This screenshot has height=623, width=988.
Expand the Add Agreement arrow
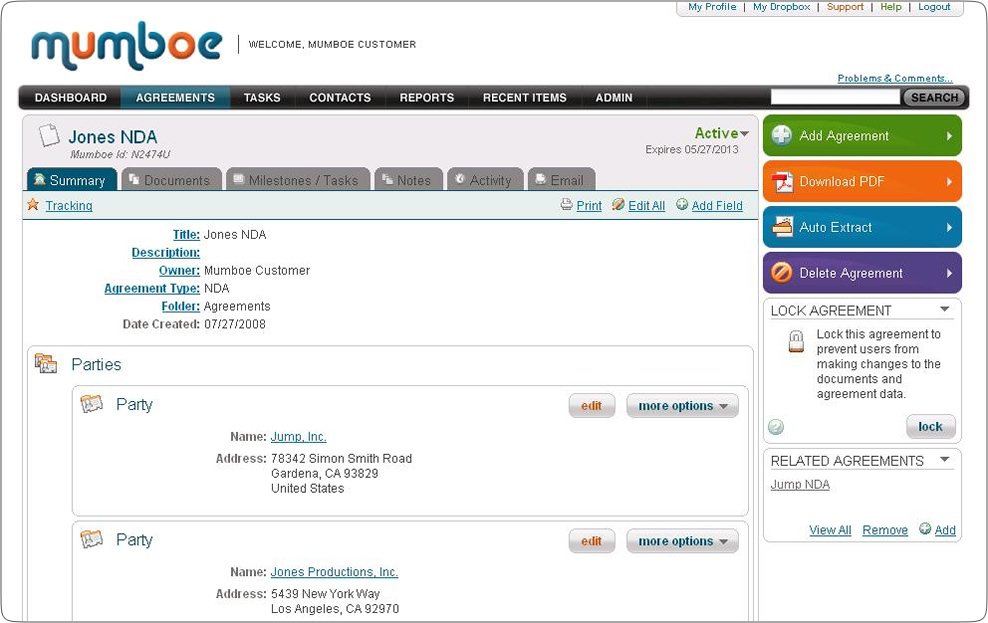[949, 135]
